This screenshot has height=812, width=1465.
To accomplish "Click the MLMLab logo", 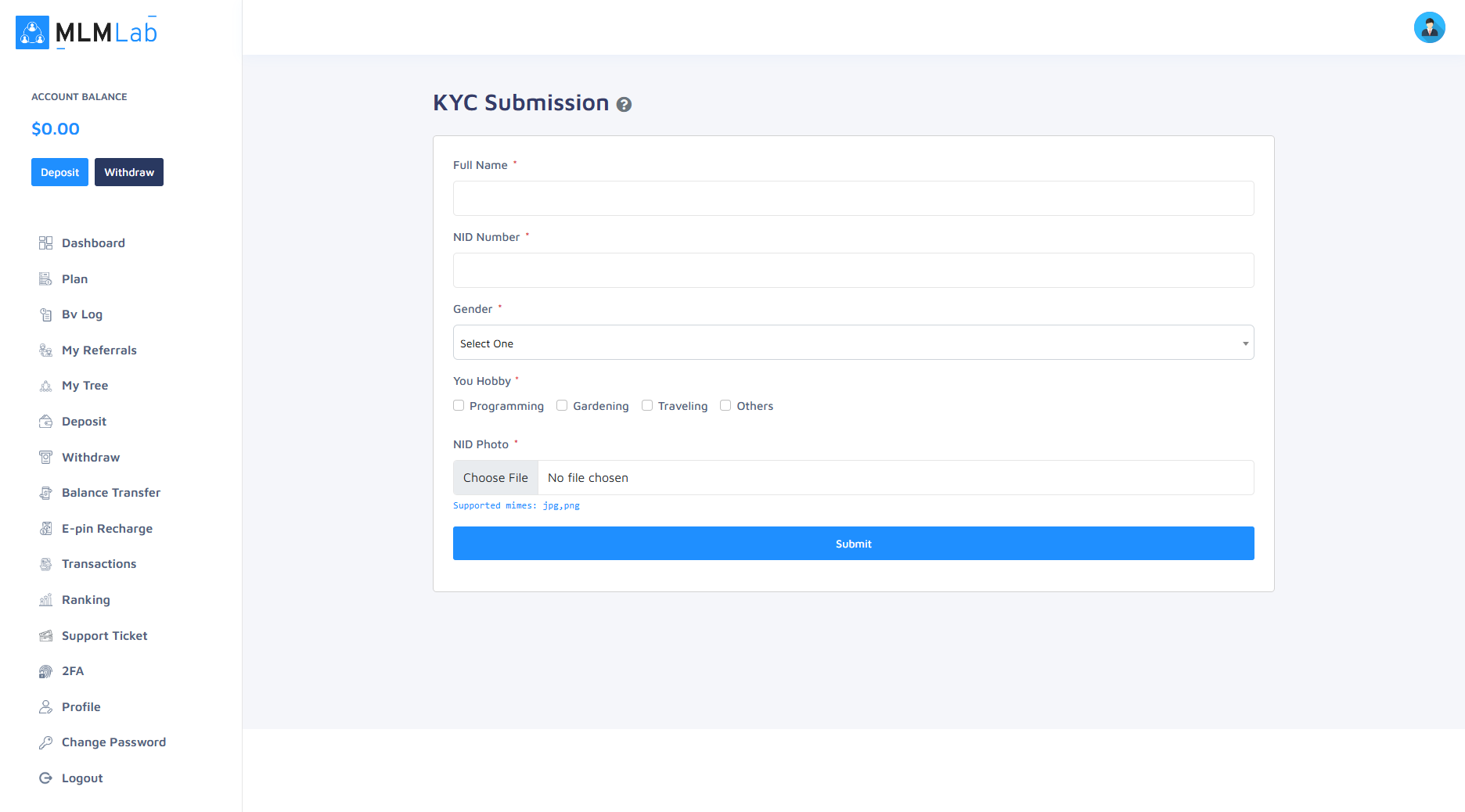I will 87,32.
